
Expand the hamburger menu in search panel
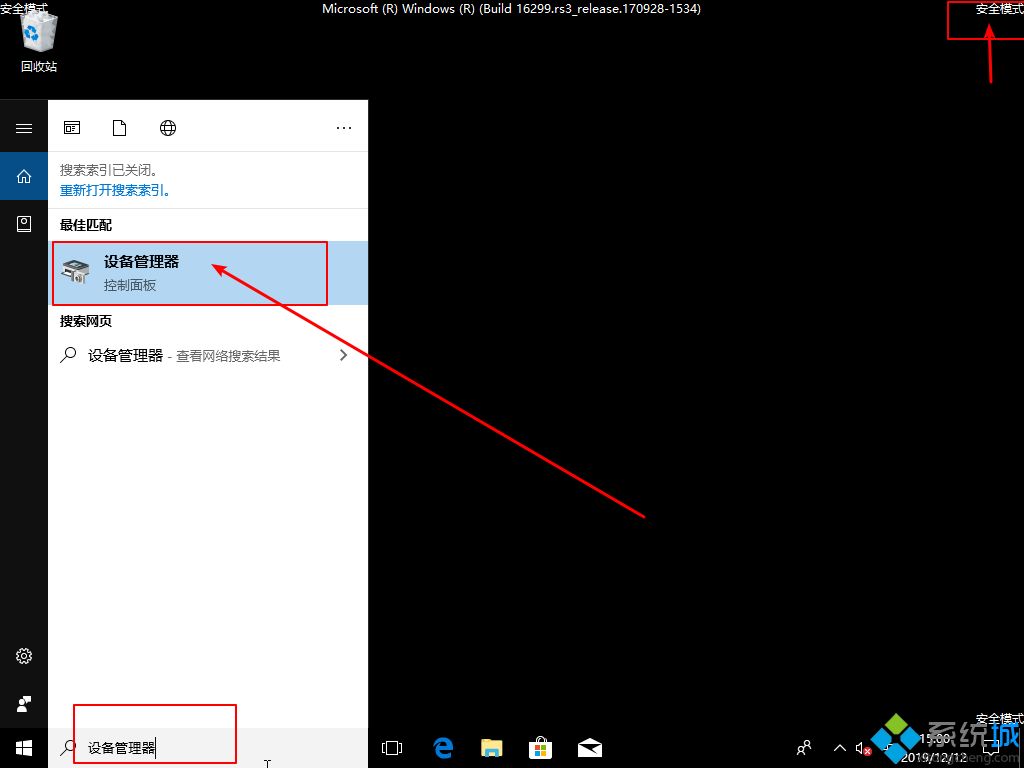point(24,128)
